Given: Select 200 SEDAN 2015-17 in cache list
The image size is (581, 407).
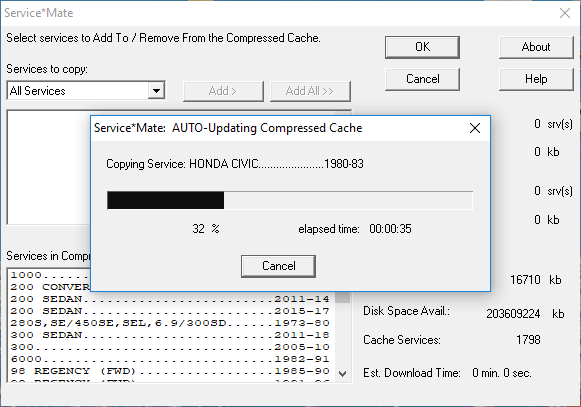Looking at the screenshot, I should (170, 311).
